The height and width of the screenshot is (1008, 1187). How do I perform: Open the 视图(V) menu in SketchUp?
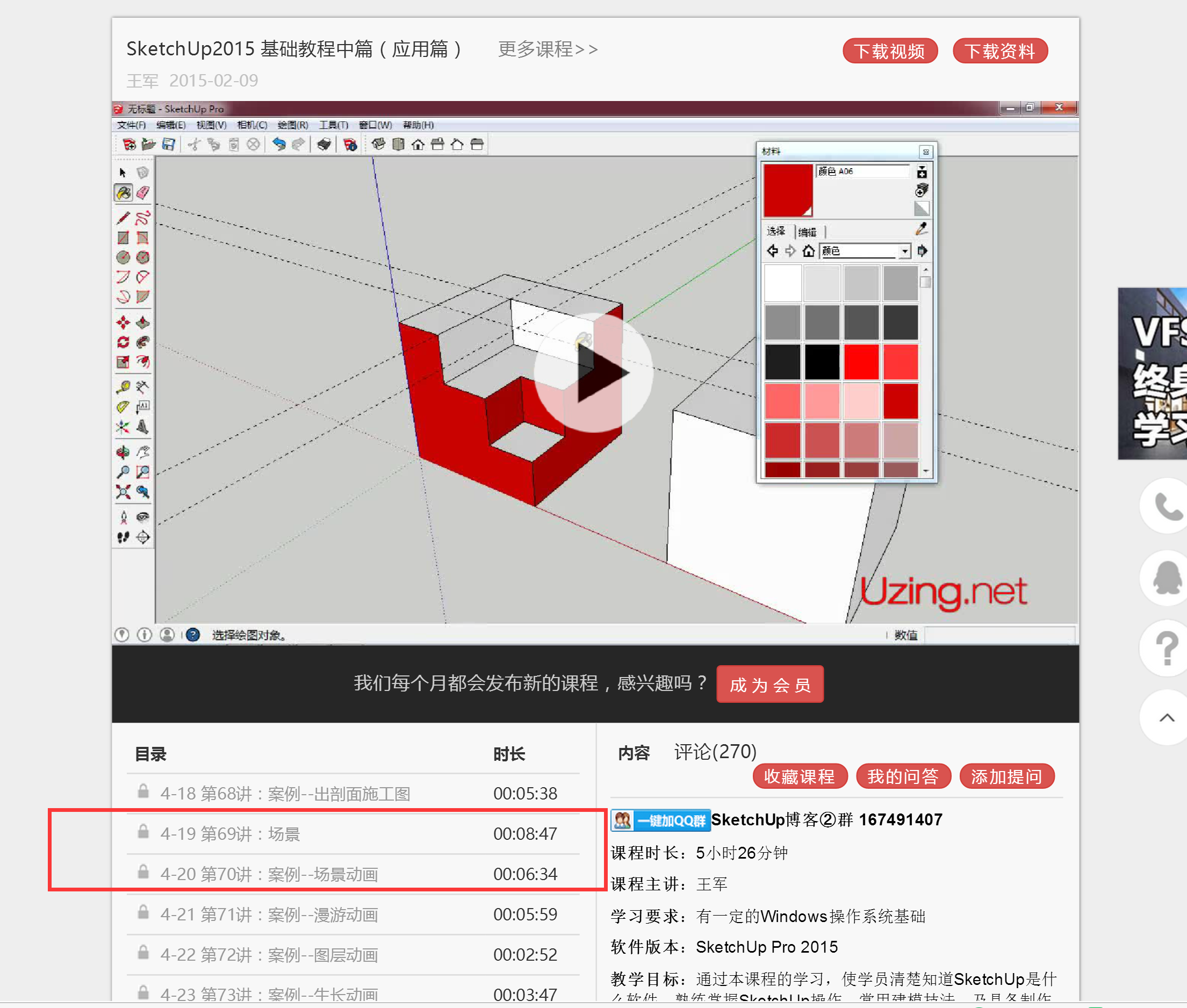[x=212, y=125]
